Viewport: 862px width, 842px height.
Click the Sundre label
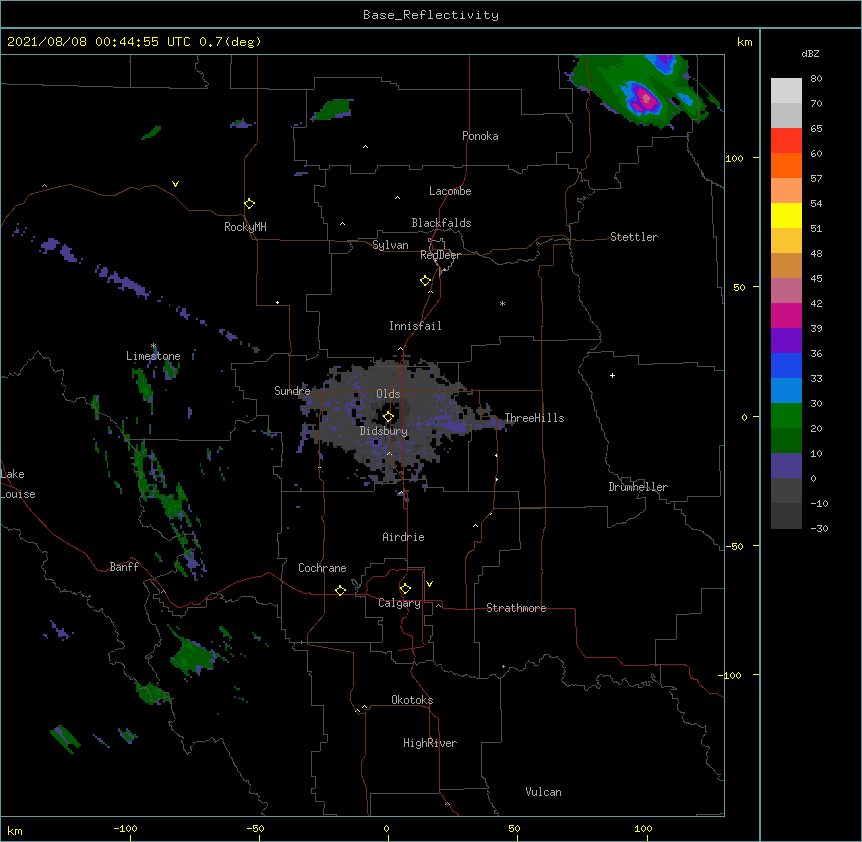(x=292, y=391)
